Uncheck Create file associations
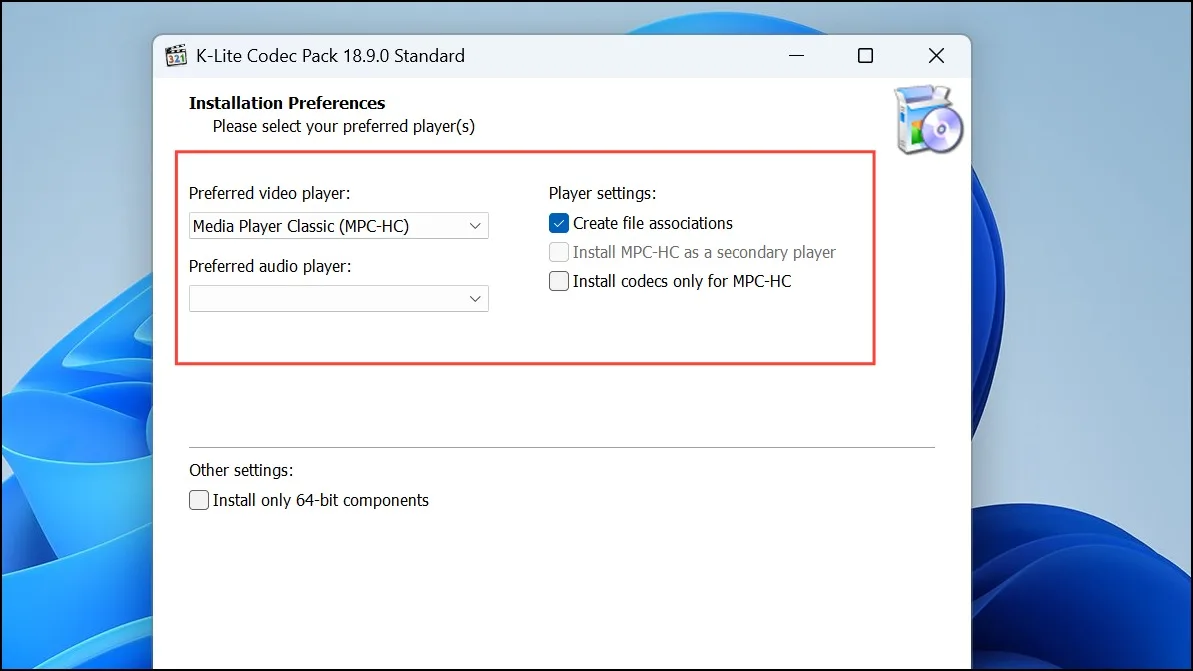The height and width of the screenshot is (671, 1193). (558, 223)
